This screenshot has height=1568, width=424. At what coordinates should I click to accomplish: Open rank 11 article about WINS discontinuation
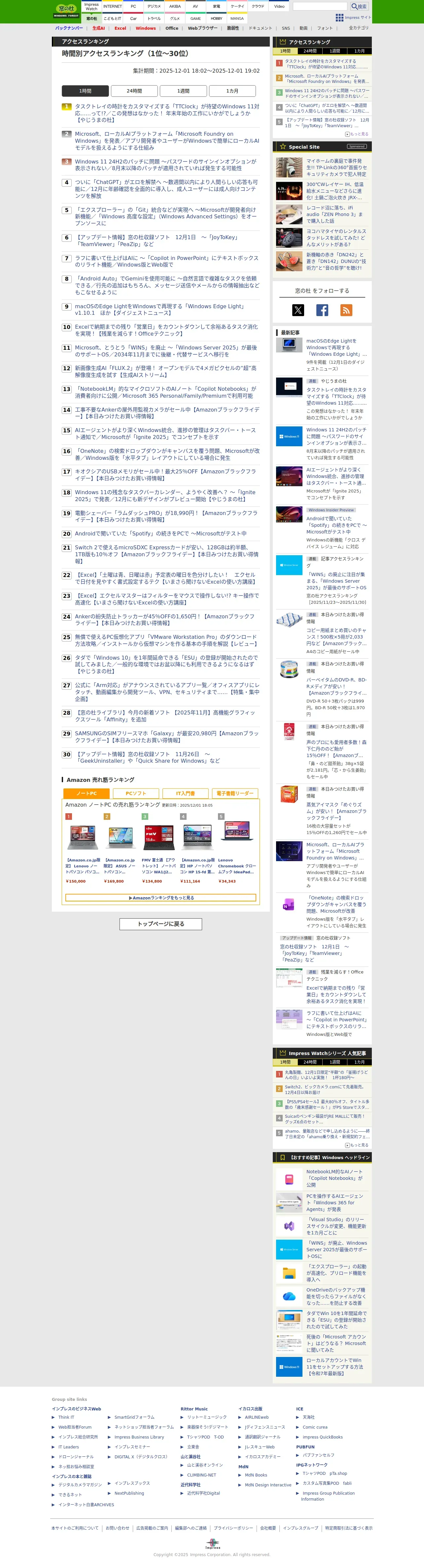pos(165,351)
